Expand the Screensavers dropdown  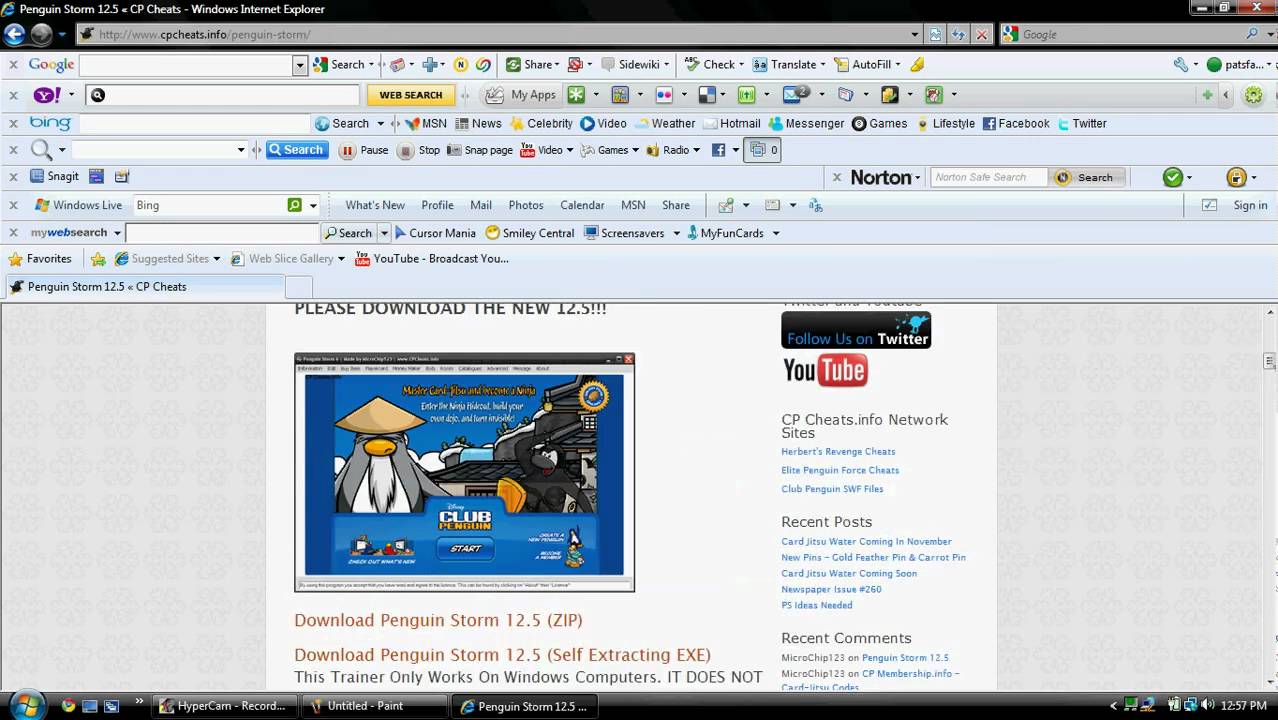[676, 233]
